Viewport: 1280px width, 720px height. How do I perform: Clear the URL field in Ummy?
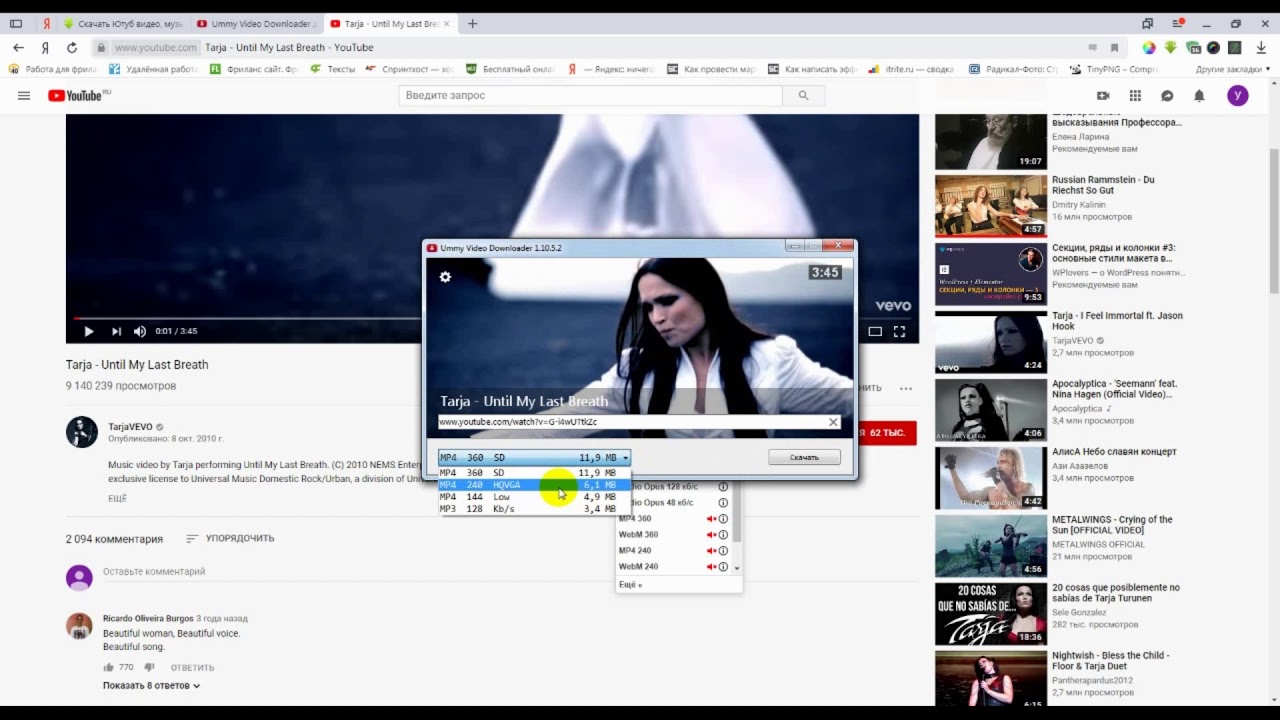click(833, 422)
